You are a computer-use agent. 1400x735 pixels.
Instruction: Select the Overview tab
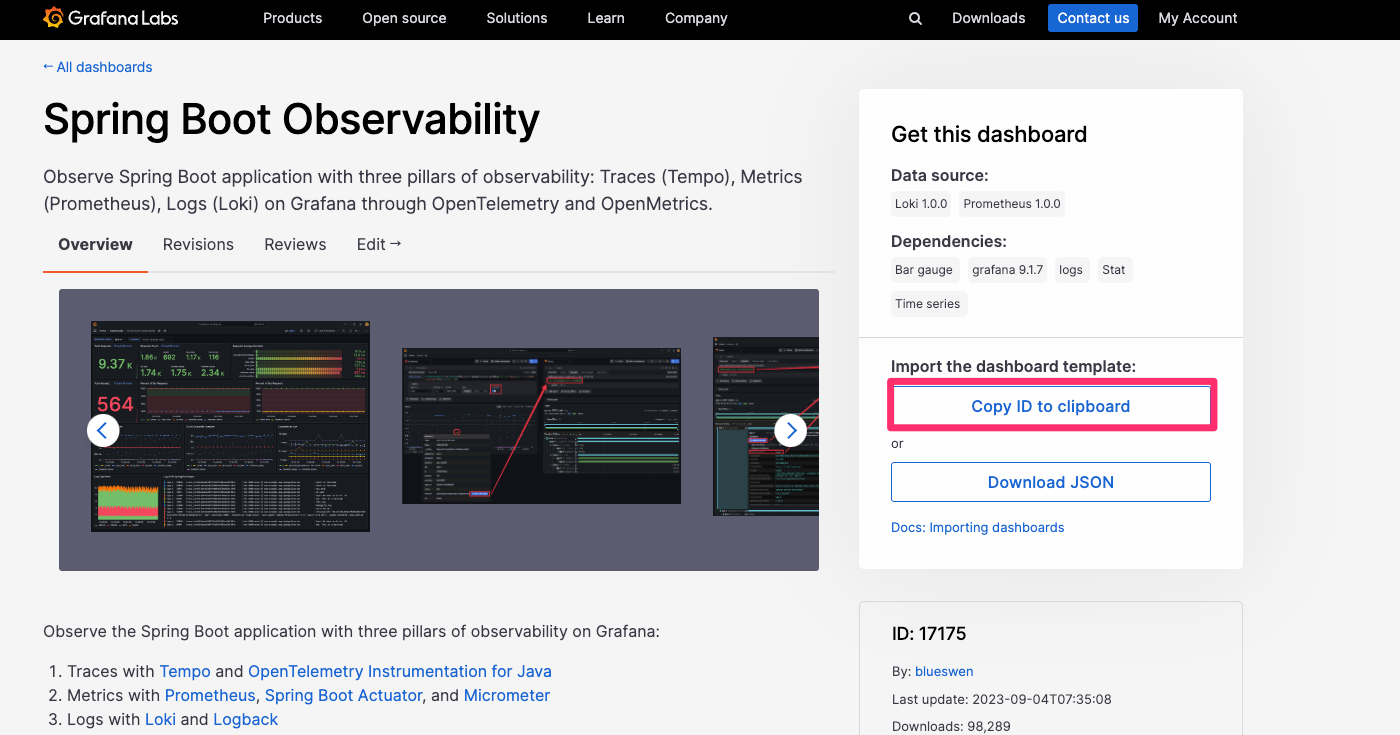95,244
